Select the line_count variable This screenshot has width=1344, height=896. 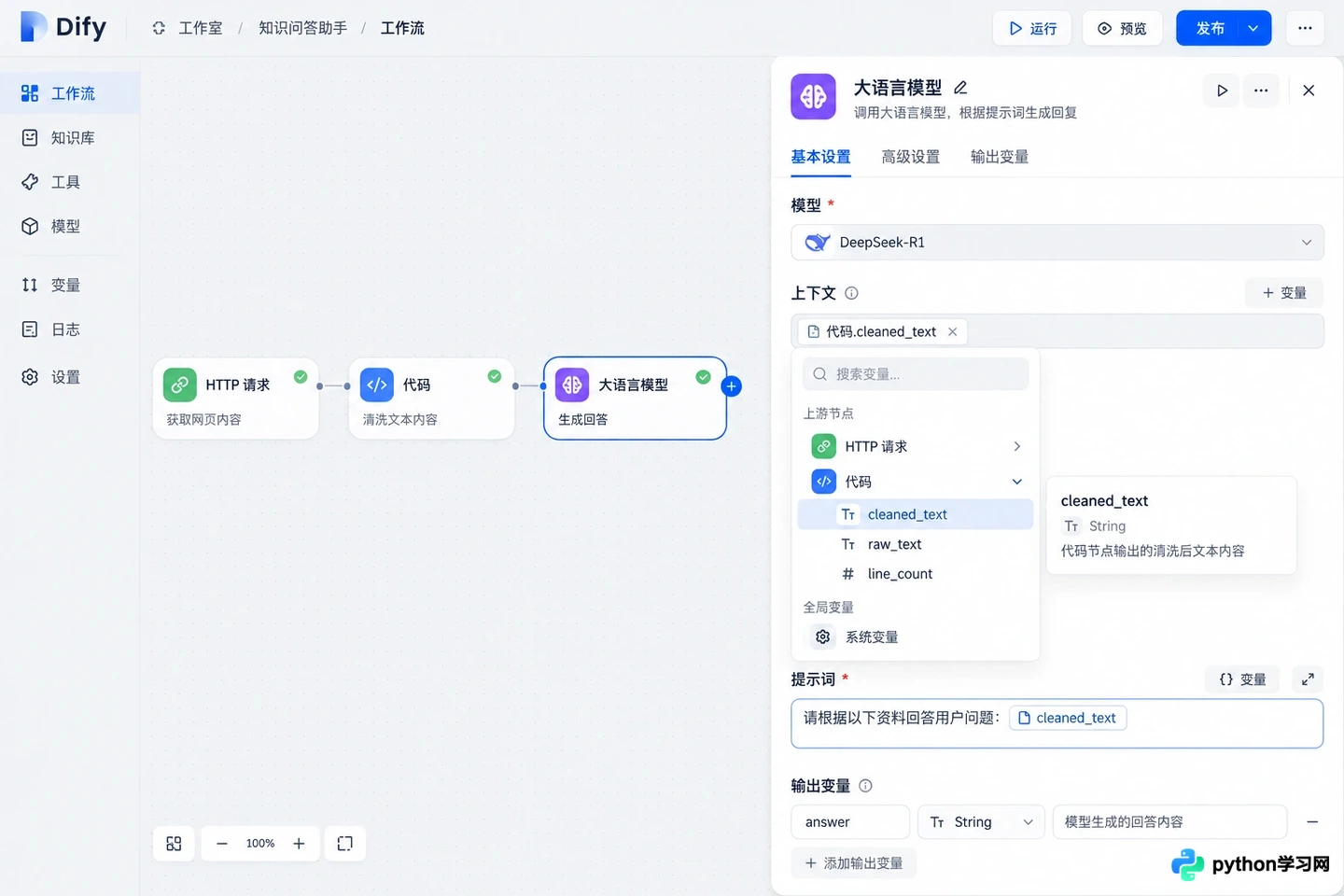click(x=916, y=574)
